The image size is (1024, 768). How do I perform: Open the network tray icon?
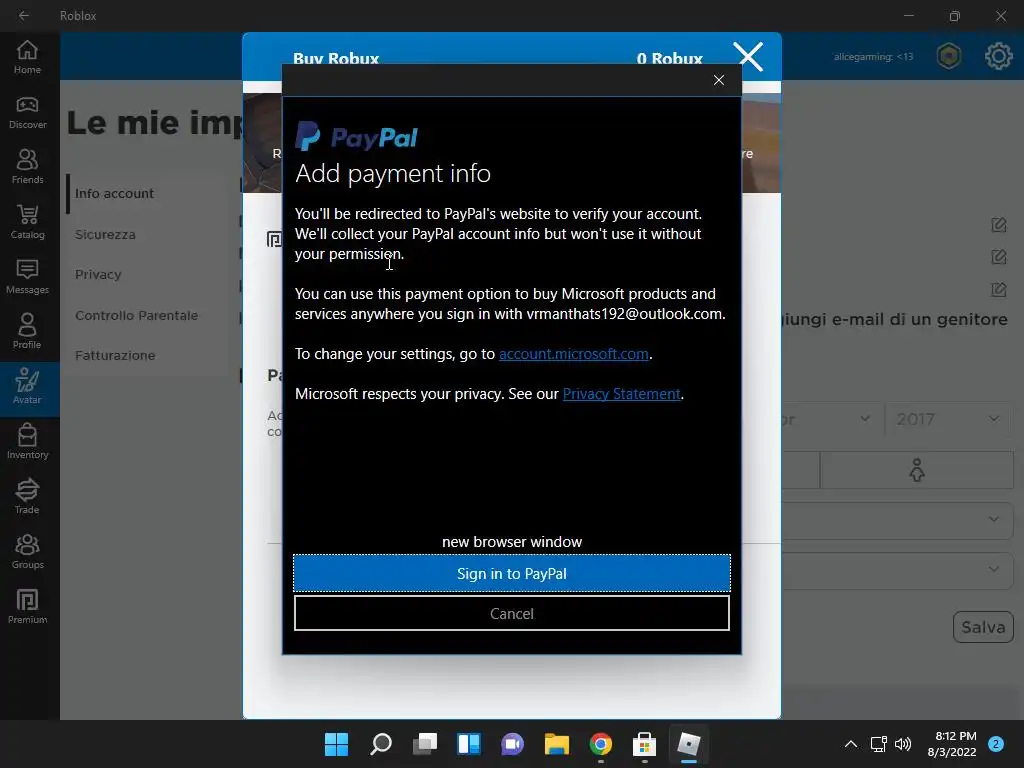coord(878,744)
